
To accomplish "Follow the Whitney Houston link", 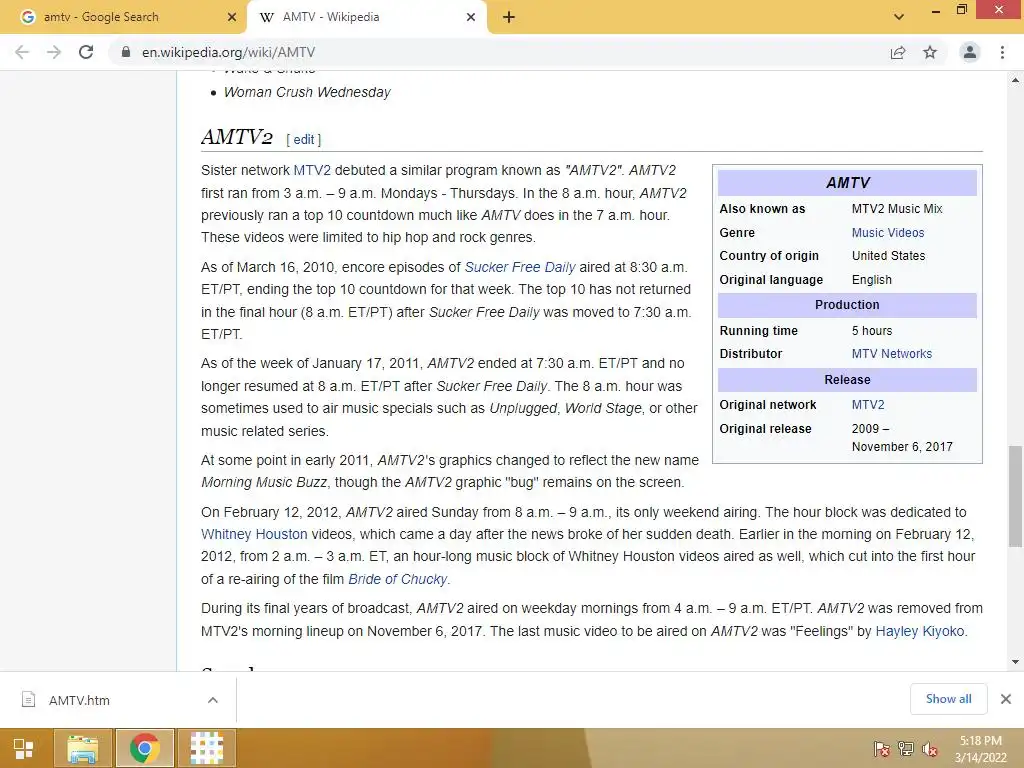I will point(254,534).
